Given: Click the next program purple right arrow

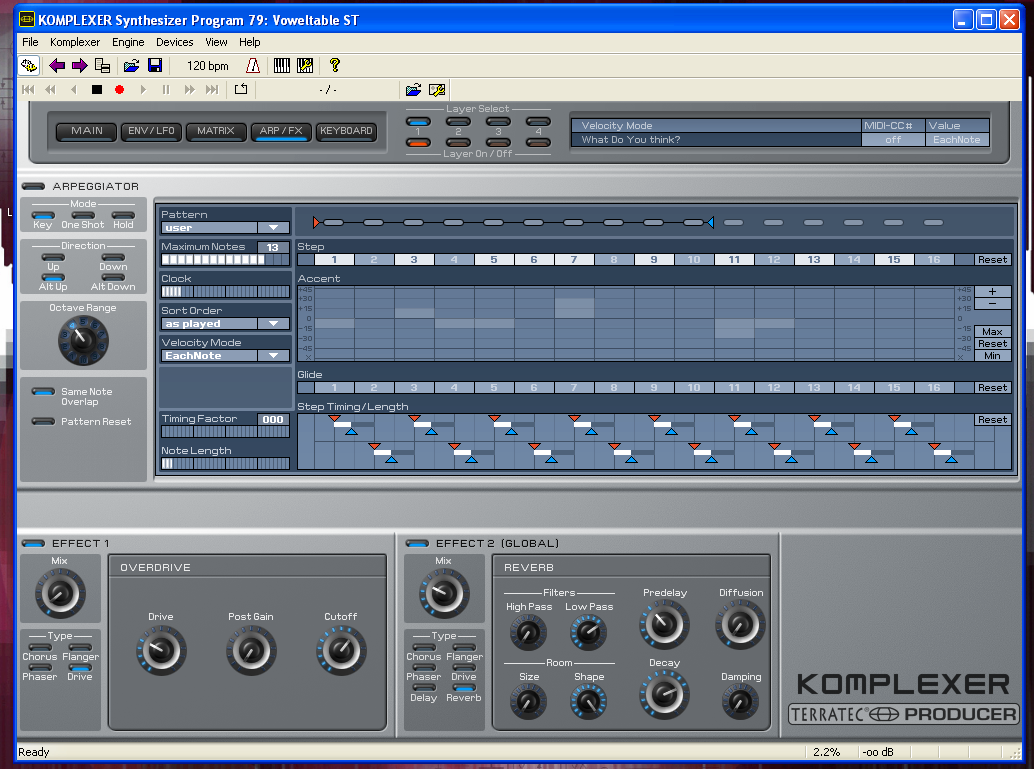Looking at the screenshot, I should (80, 65).
